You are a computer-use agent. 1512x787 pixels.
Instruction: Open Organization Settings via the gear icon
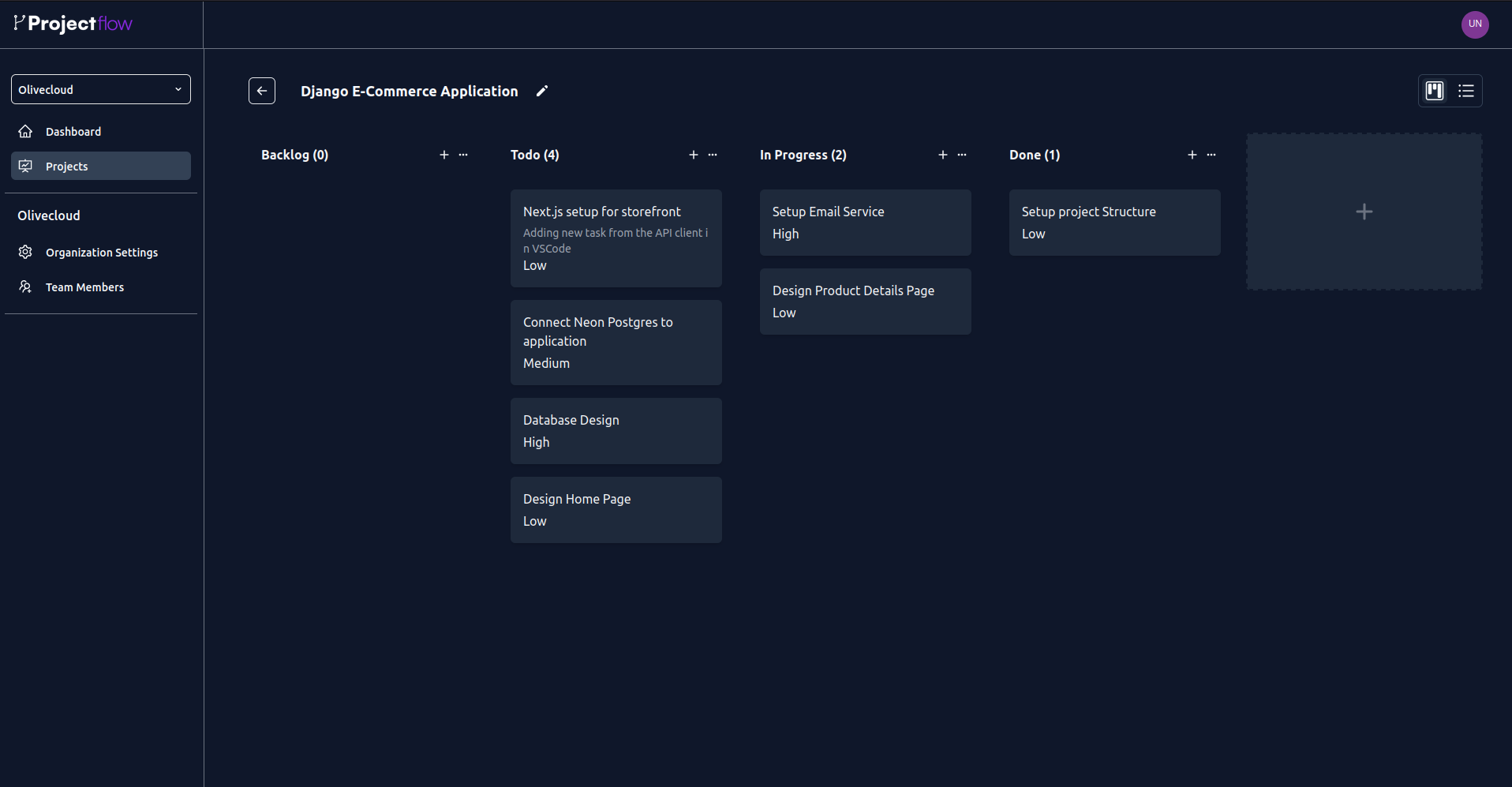pyautogui.click(x=25, y=252)
